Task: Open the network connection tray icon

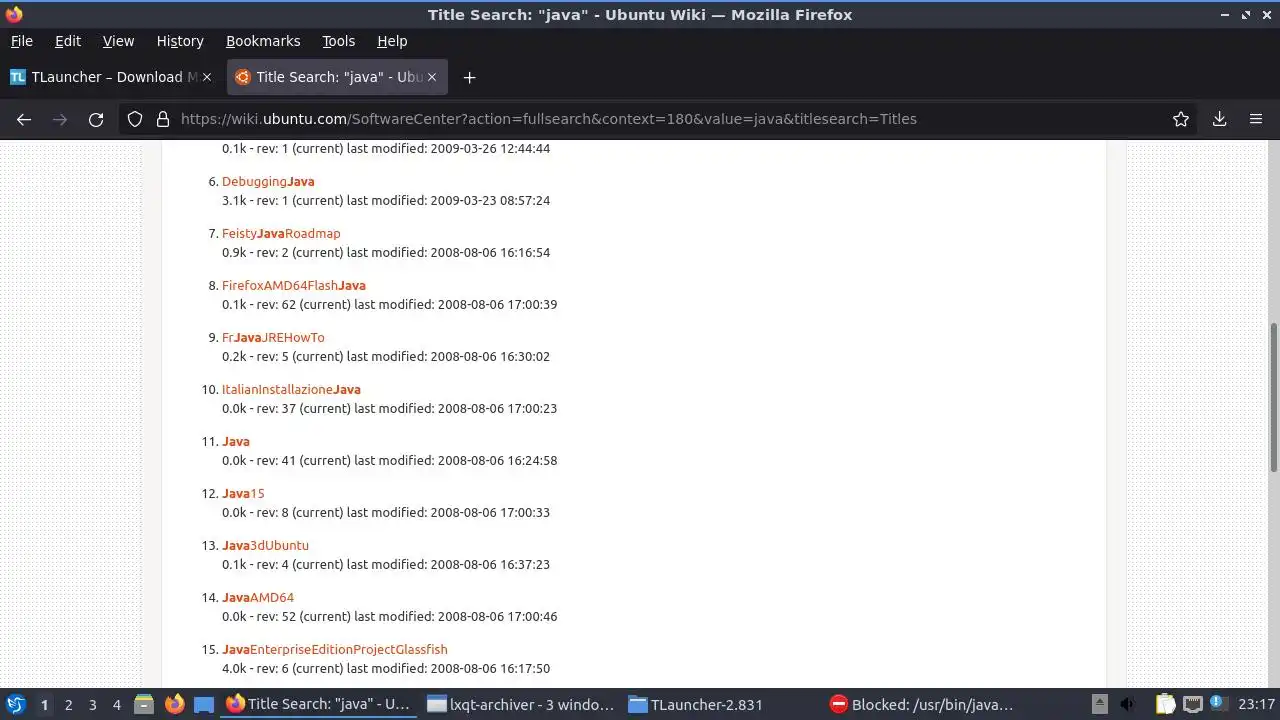Action: pyautogui.click(x=1192, y=704)
